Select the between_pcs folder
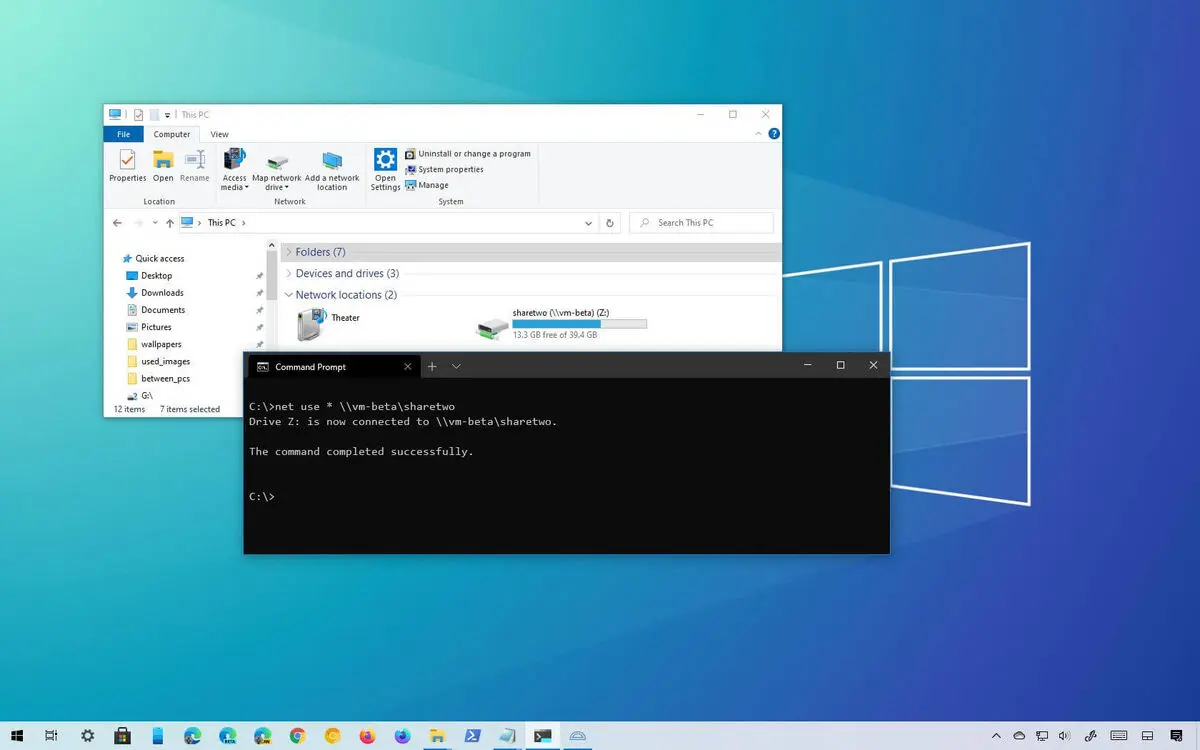The image size is (1200, 750). pyautogui.click(x=157, y=379)
